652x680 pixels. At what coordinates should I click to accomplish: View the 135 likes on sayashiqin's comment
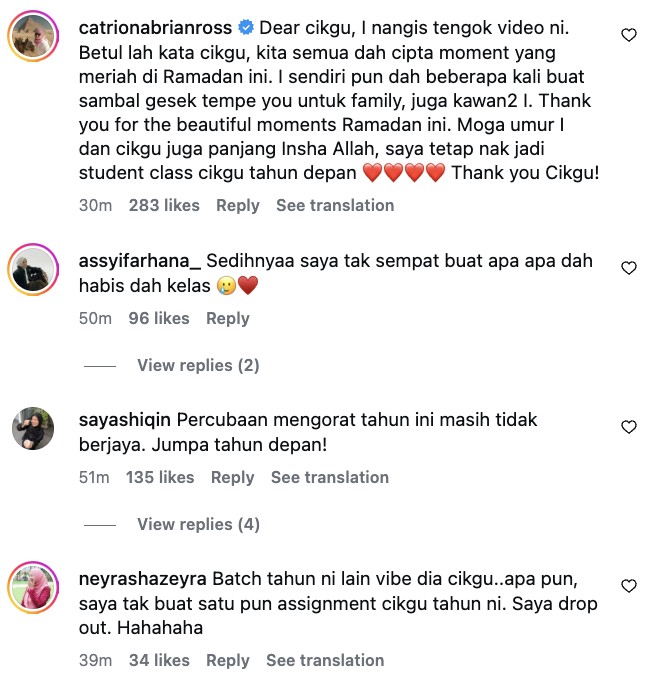[x=160, y=477]
